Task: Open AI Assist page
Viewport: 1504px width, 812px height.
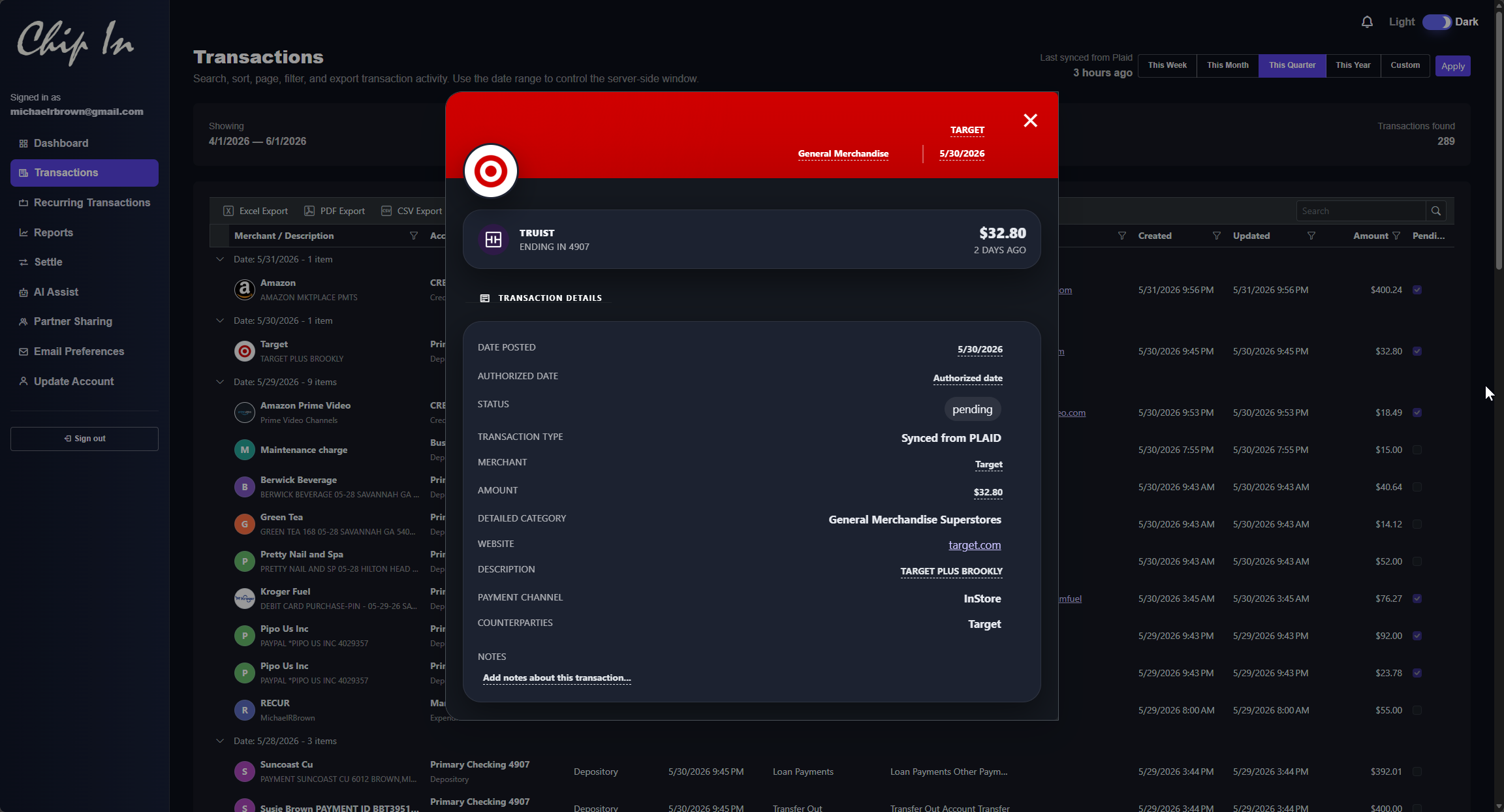Action: coord(84,292)
